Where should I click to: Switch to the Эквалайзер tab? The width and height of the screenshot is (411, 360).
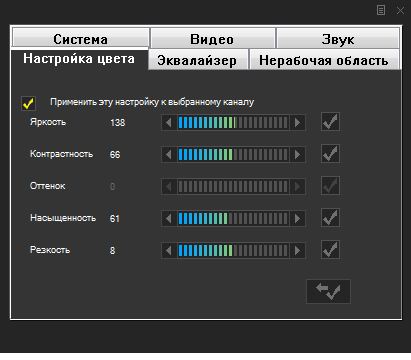[x=198, y=59]
